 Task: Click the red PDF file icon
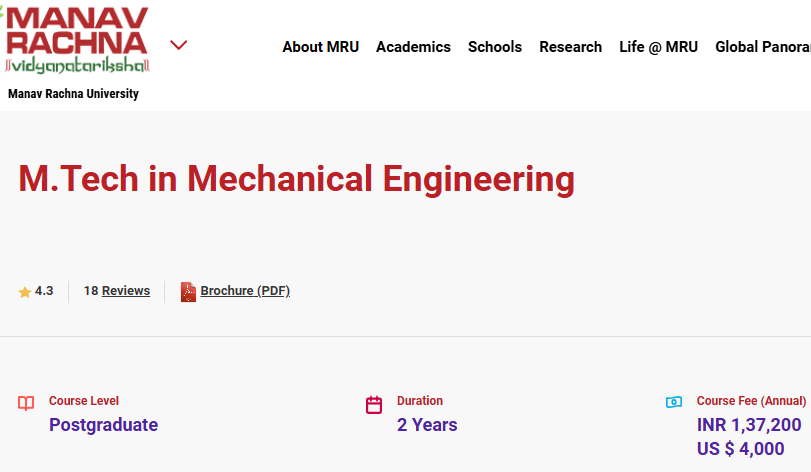[188, 292]
